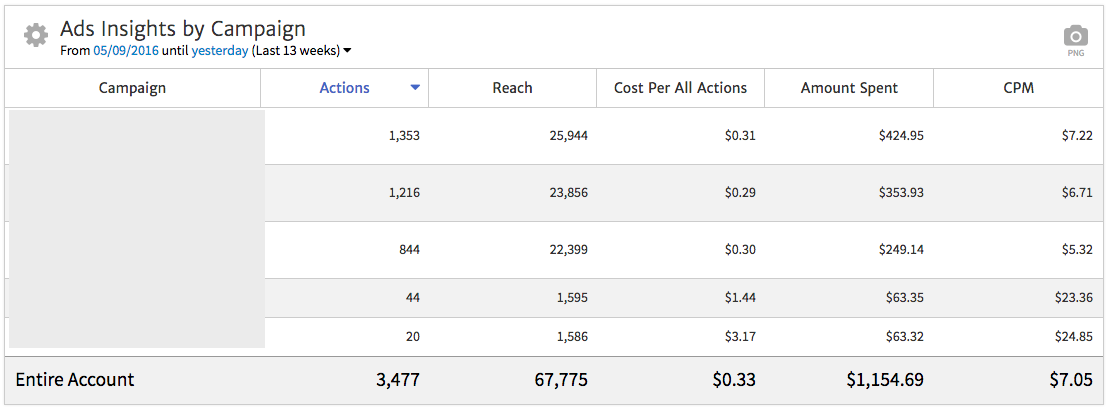This screenshot has height=413, width=1116.
Task: Sort by the Reach column header
Action: click(512, 88)
